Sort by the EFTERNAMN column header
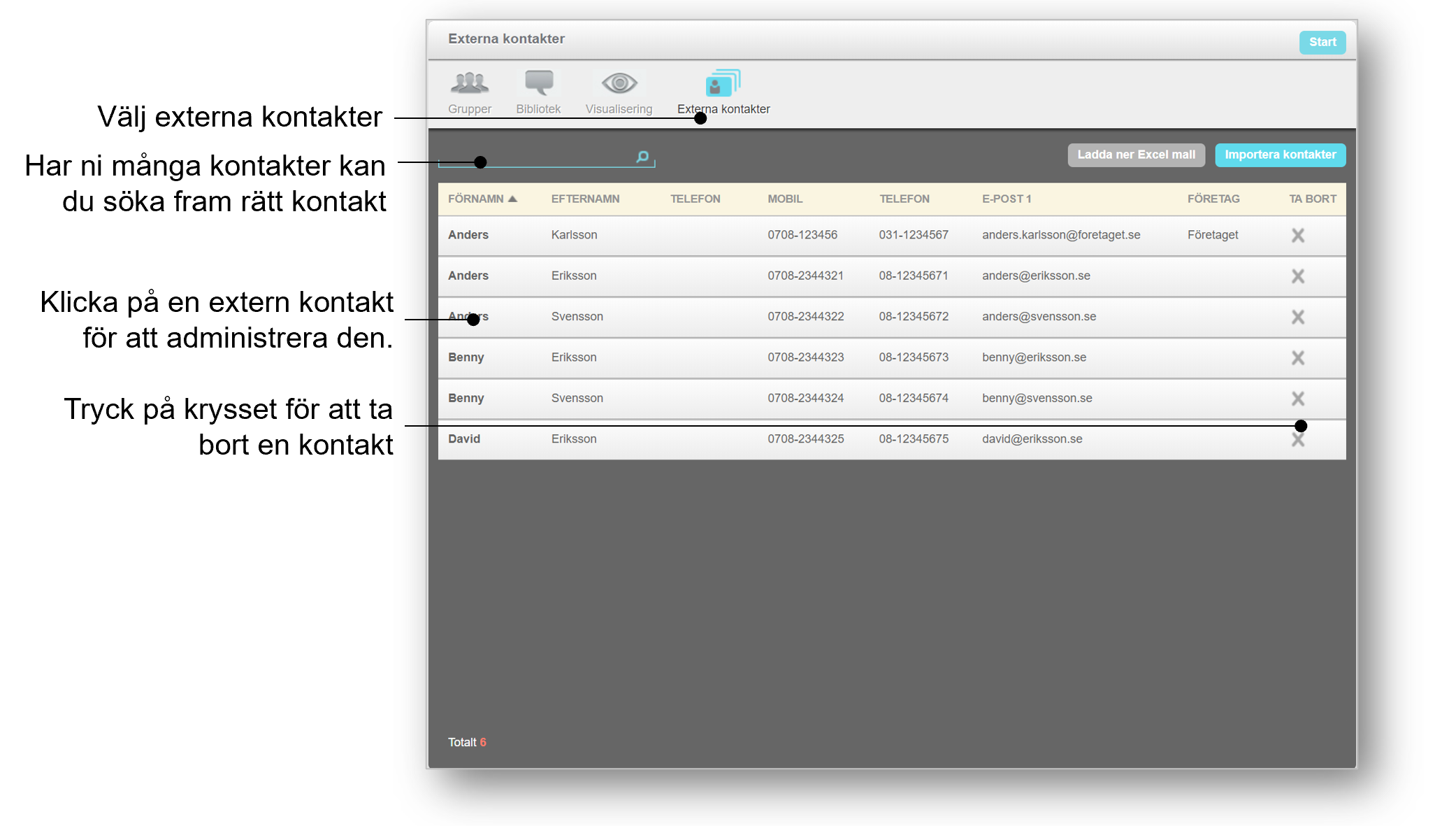This screenshot has height=826, width=1456. (x=585, y=199)
